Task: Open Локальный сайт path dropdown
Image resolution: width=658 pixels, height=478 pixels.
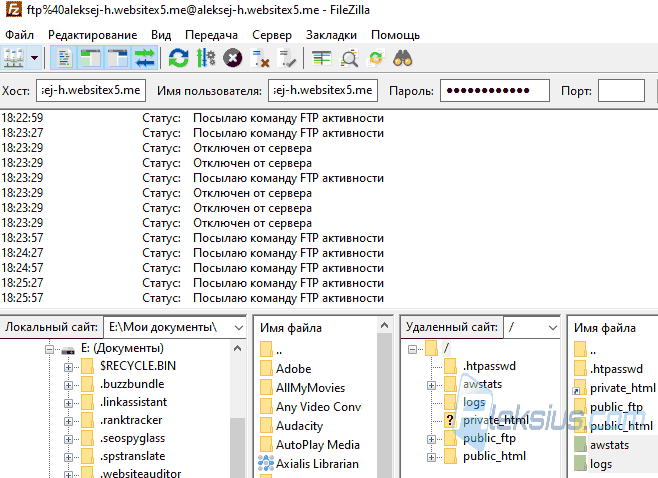Action: click(239, 327)
